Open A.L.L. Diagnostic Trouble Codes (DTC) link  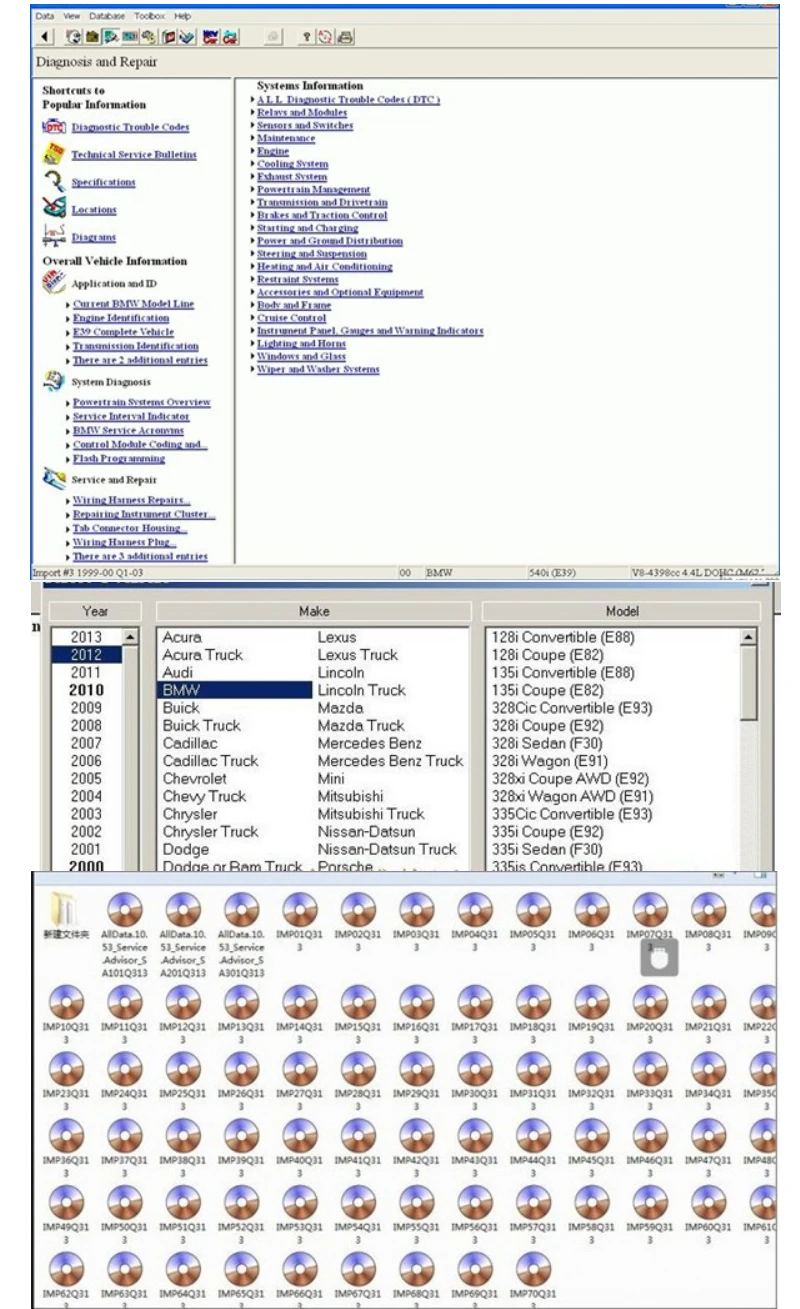click(348, 100)
